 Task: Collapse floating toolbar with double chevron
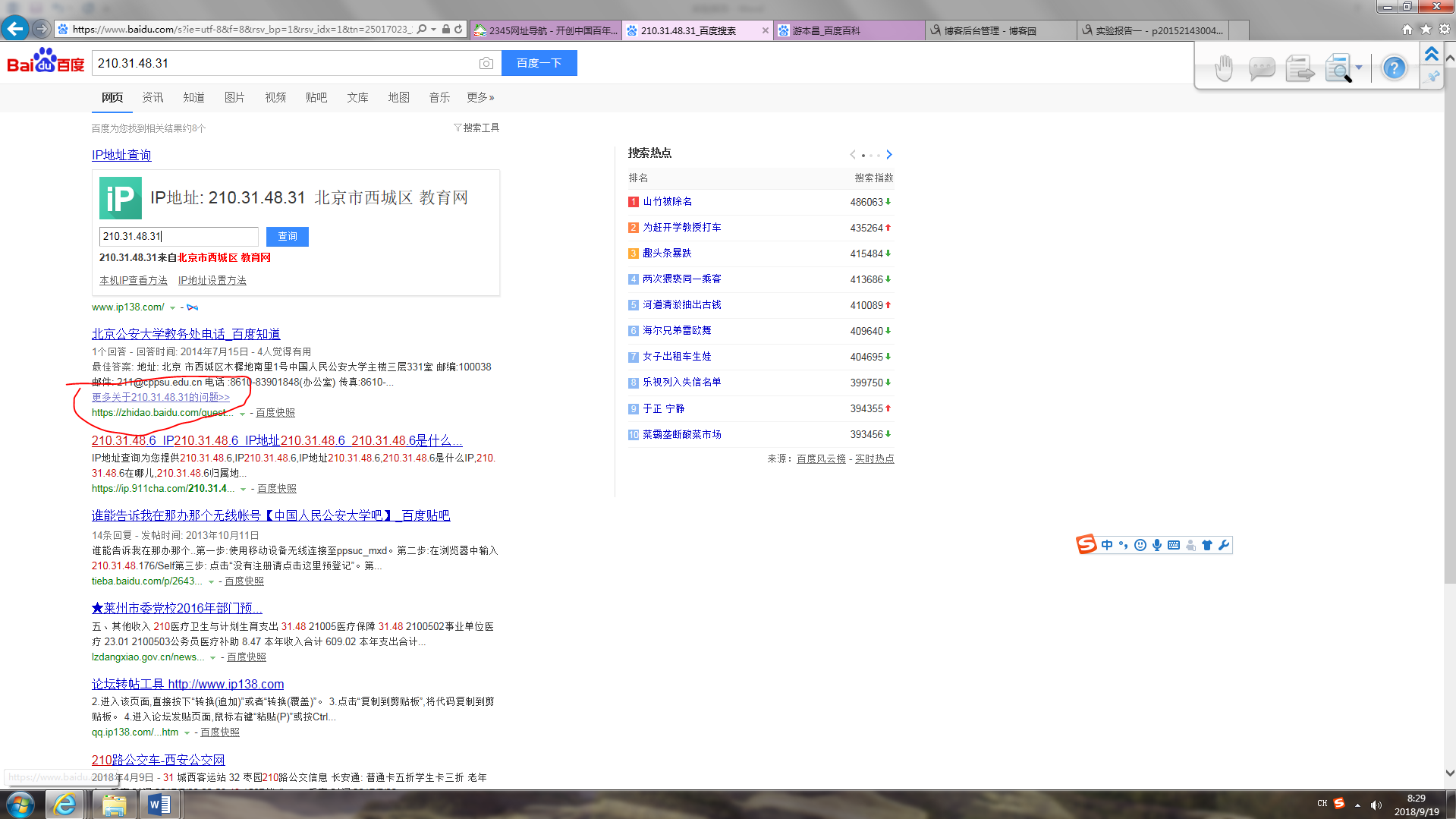tap(1432, 54)
